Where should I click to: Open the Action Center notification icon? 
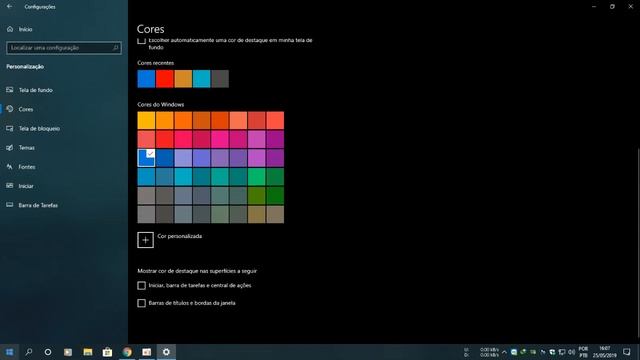coord(627,352)
